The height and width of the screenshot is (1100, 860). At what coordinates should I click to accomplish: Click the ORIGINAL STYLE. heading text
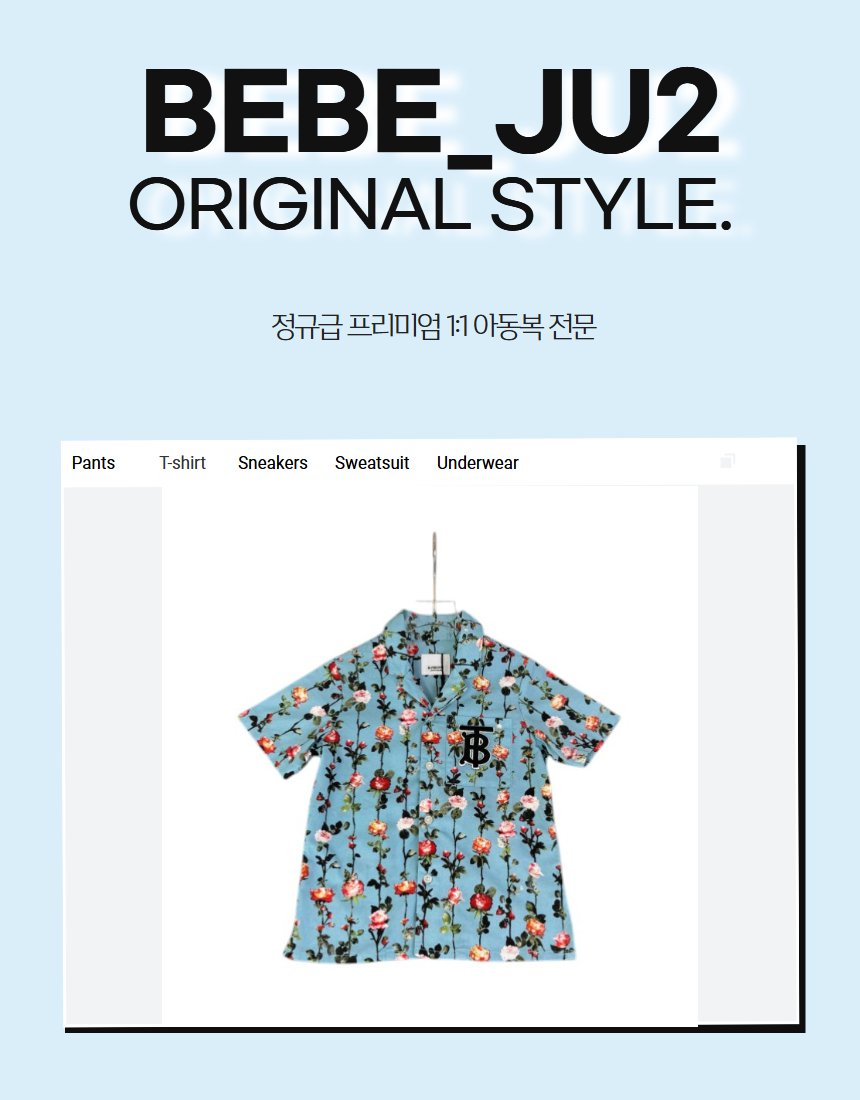point(431,204)
